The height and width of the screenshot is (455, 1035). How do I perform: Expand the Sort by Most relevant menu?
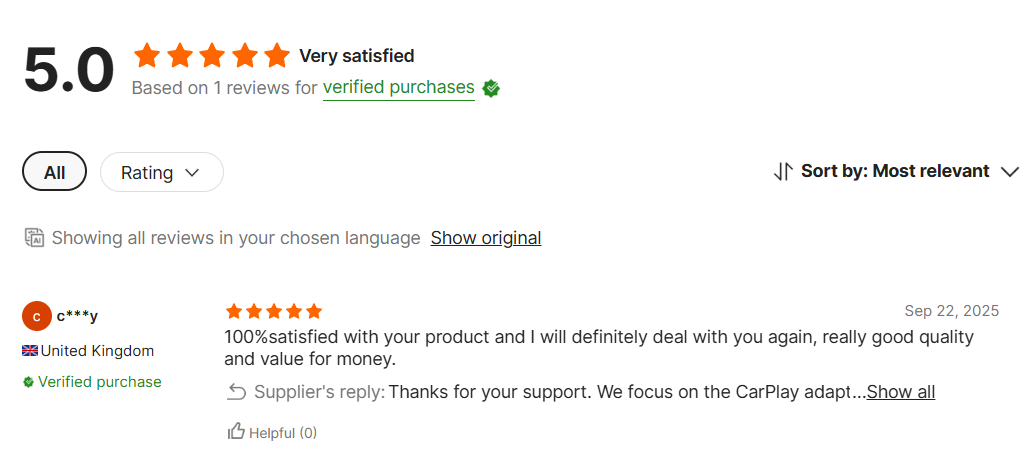(895, 171)
